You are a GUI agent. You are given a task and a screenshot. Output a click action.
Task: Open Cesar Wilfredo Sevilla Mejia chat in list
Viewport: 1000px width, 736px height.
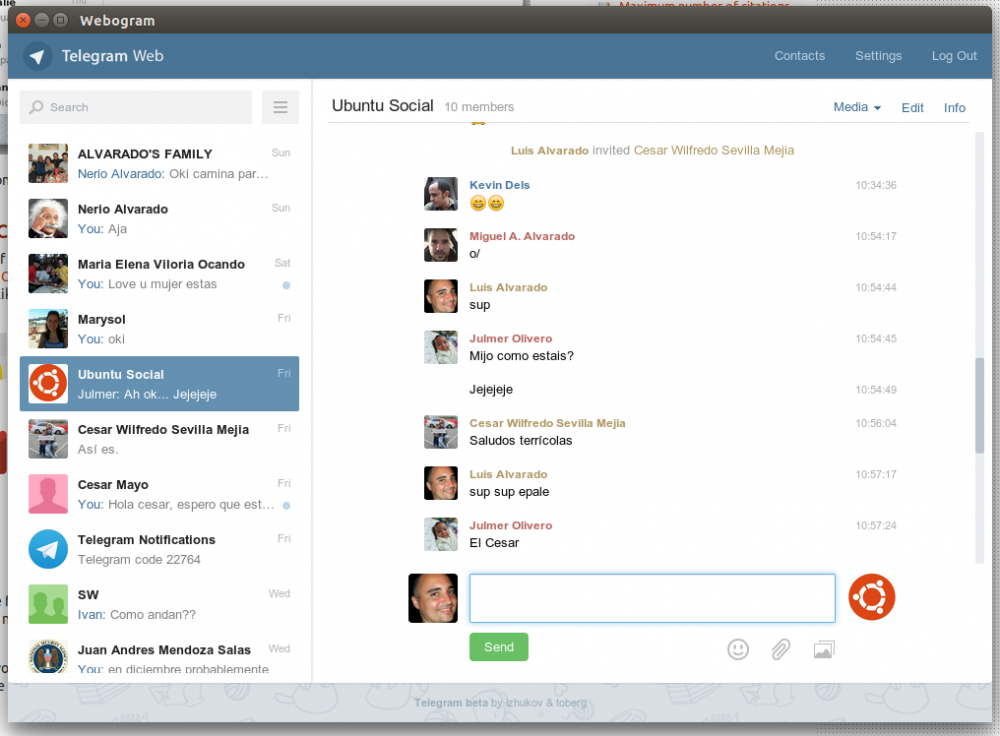pos(159,439)
